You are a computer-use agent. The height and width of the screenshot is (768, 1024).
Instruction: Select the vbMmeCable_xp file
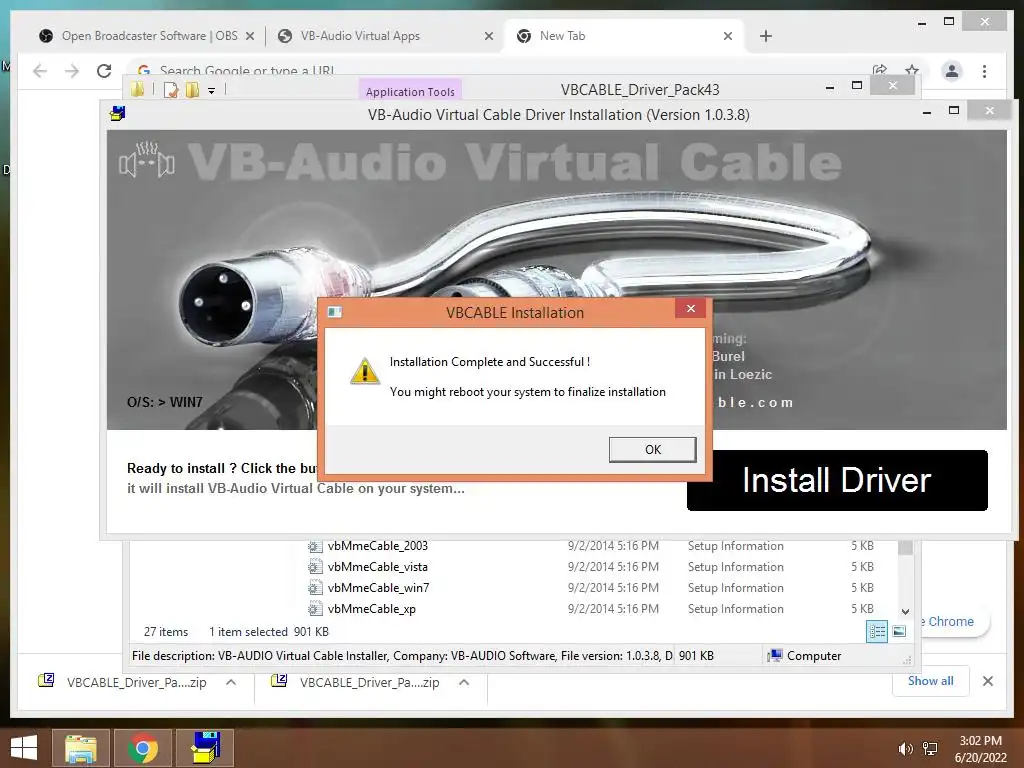pos(372,609)
